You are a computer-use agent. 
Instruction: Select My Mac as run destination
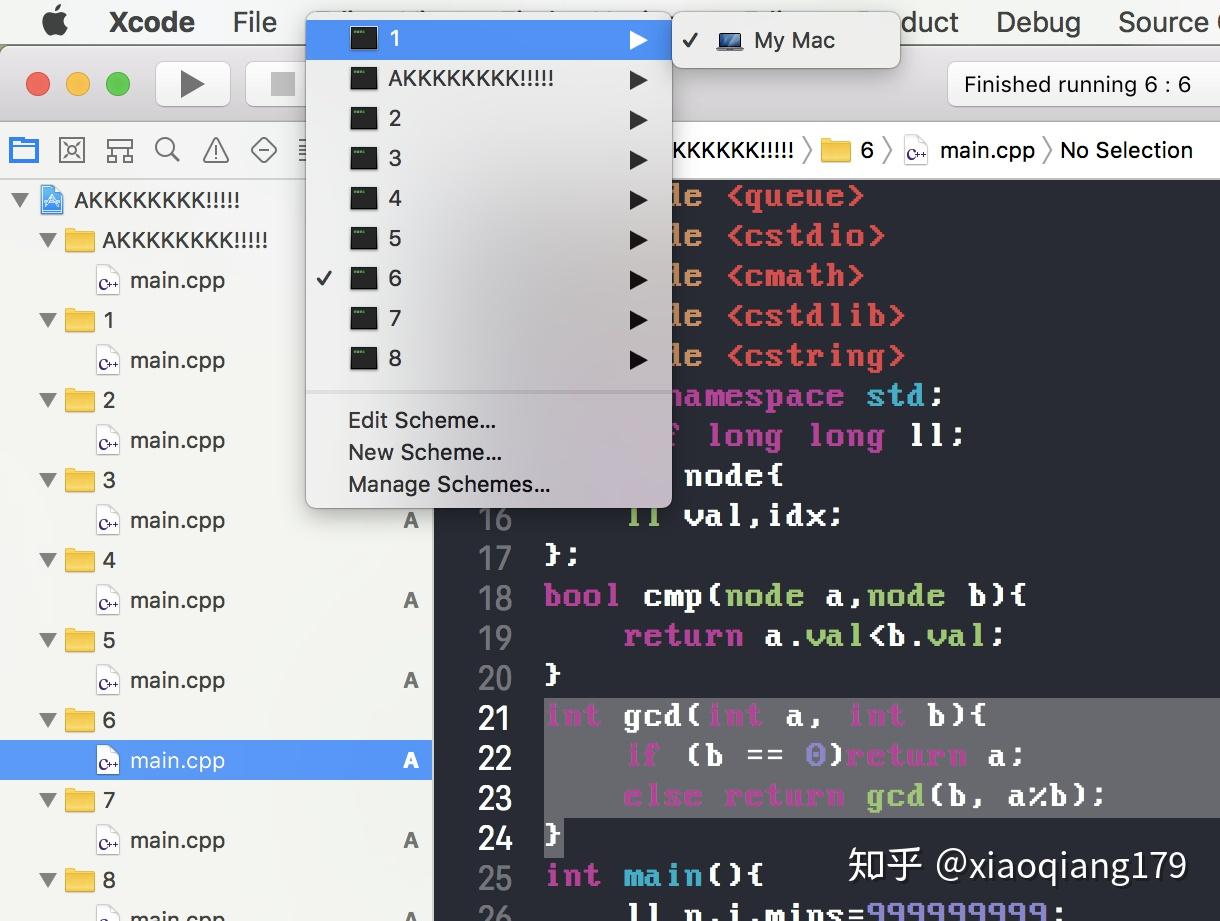click(x=786, y=41)
